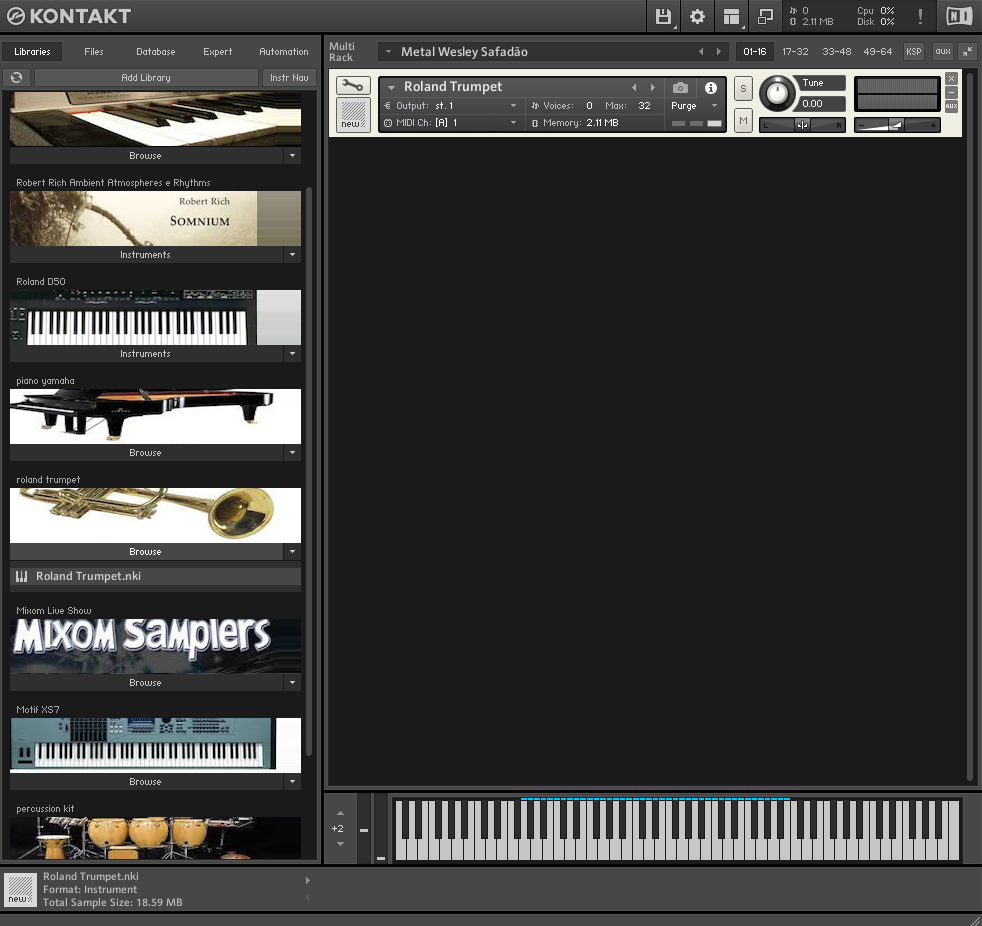Toggle Instr Nav pane
982x926 pixels.
[x=289, y=77]
